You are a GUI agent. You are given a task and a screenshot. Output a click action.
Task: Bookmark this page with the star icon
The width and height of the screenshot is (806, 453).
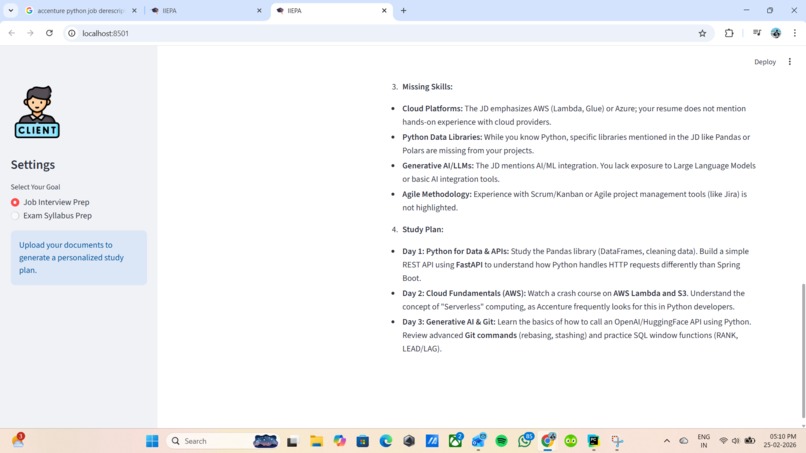tap(702, 33)
